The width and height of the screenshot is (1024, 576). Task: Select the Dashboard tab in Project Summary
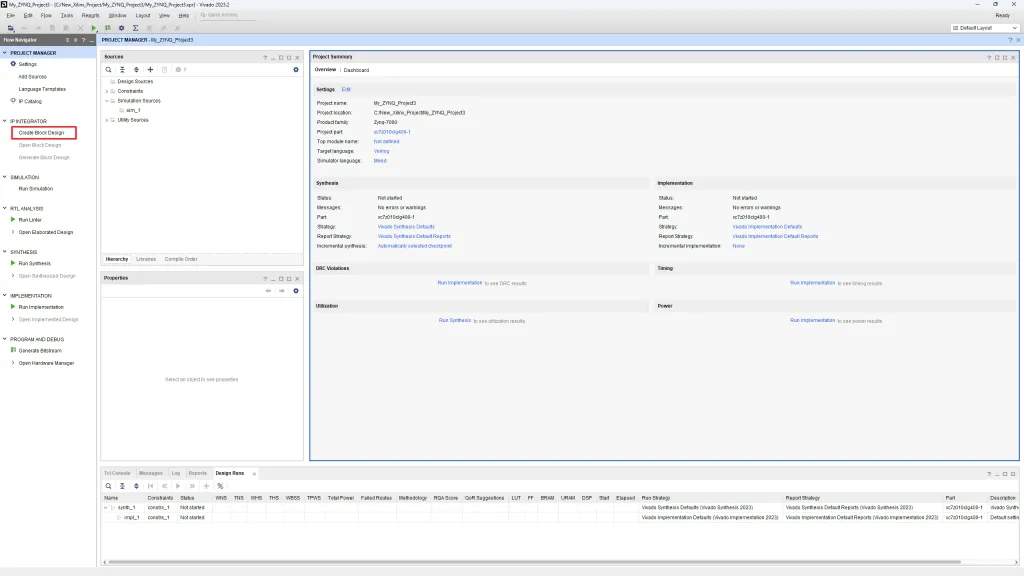(x=357, y=70)
